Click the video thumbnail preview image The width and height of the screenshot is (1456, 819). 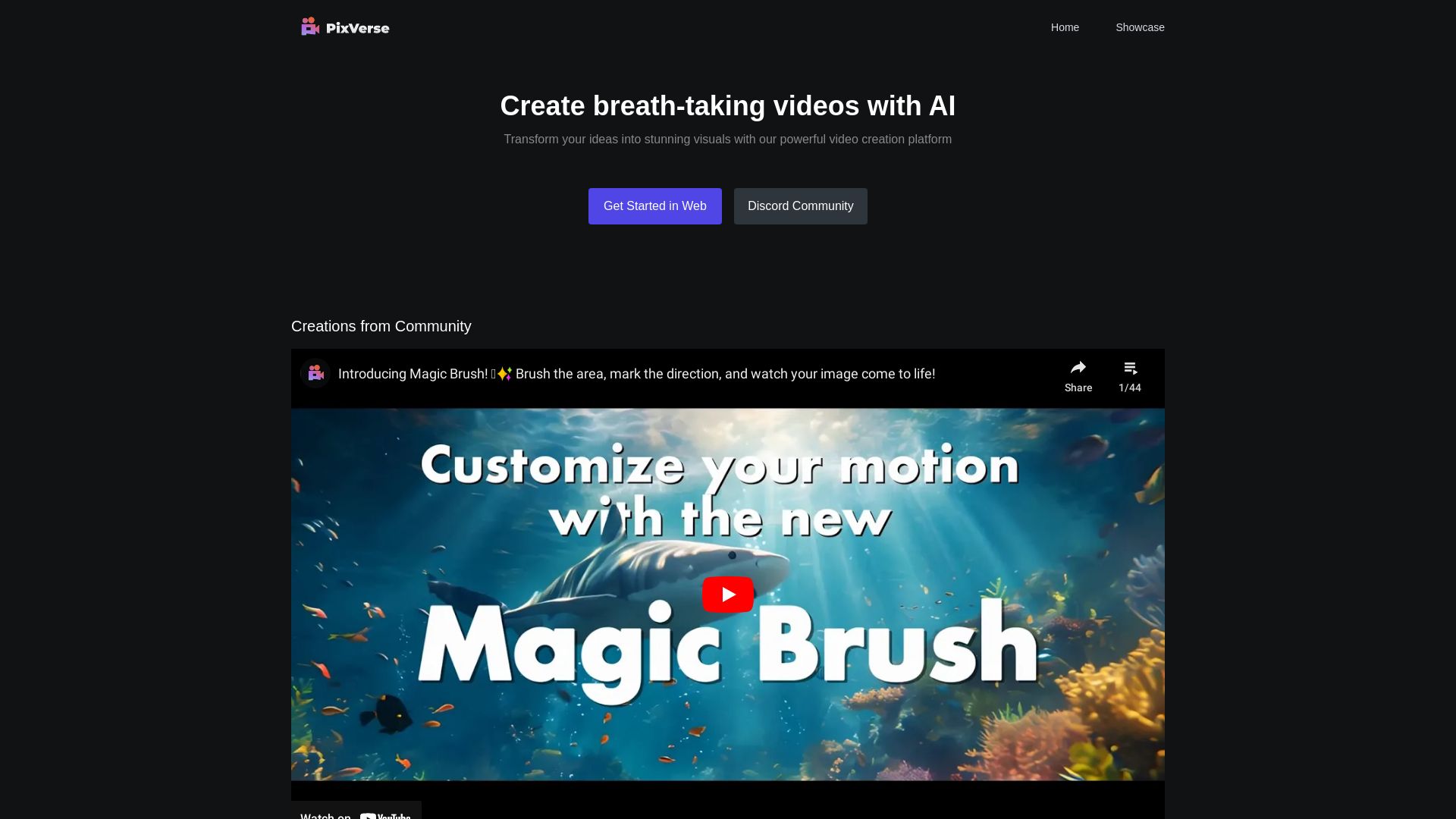(728, 594)
